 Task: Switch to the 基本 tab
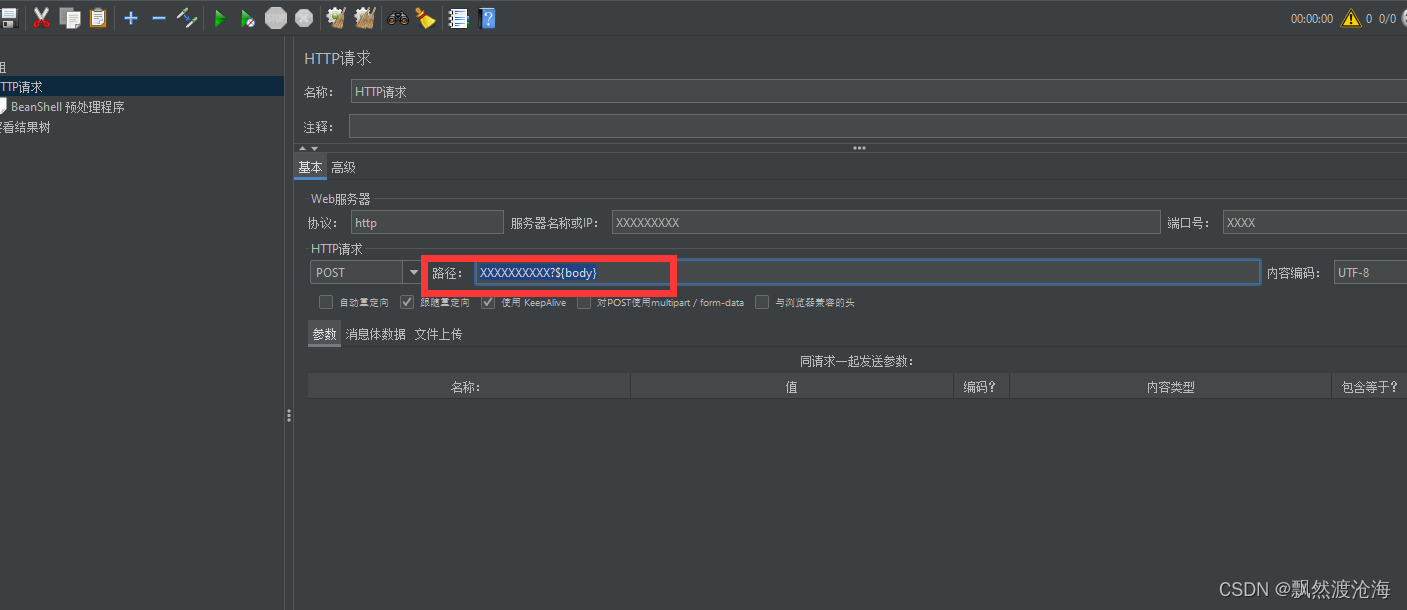click(x=310, y=167)
